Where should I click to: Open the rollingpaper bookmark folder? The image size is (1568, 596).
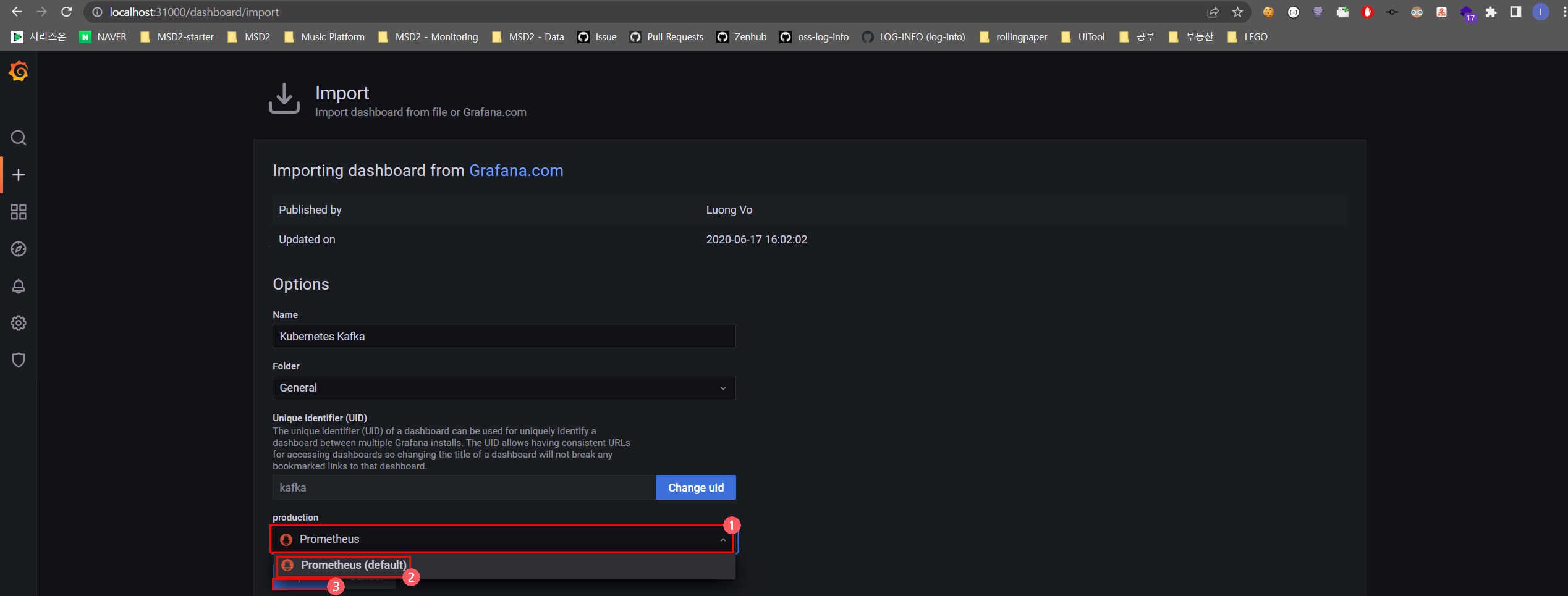pos(1013,37)
